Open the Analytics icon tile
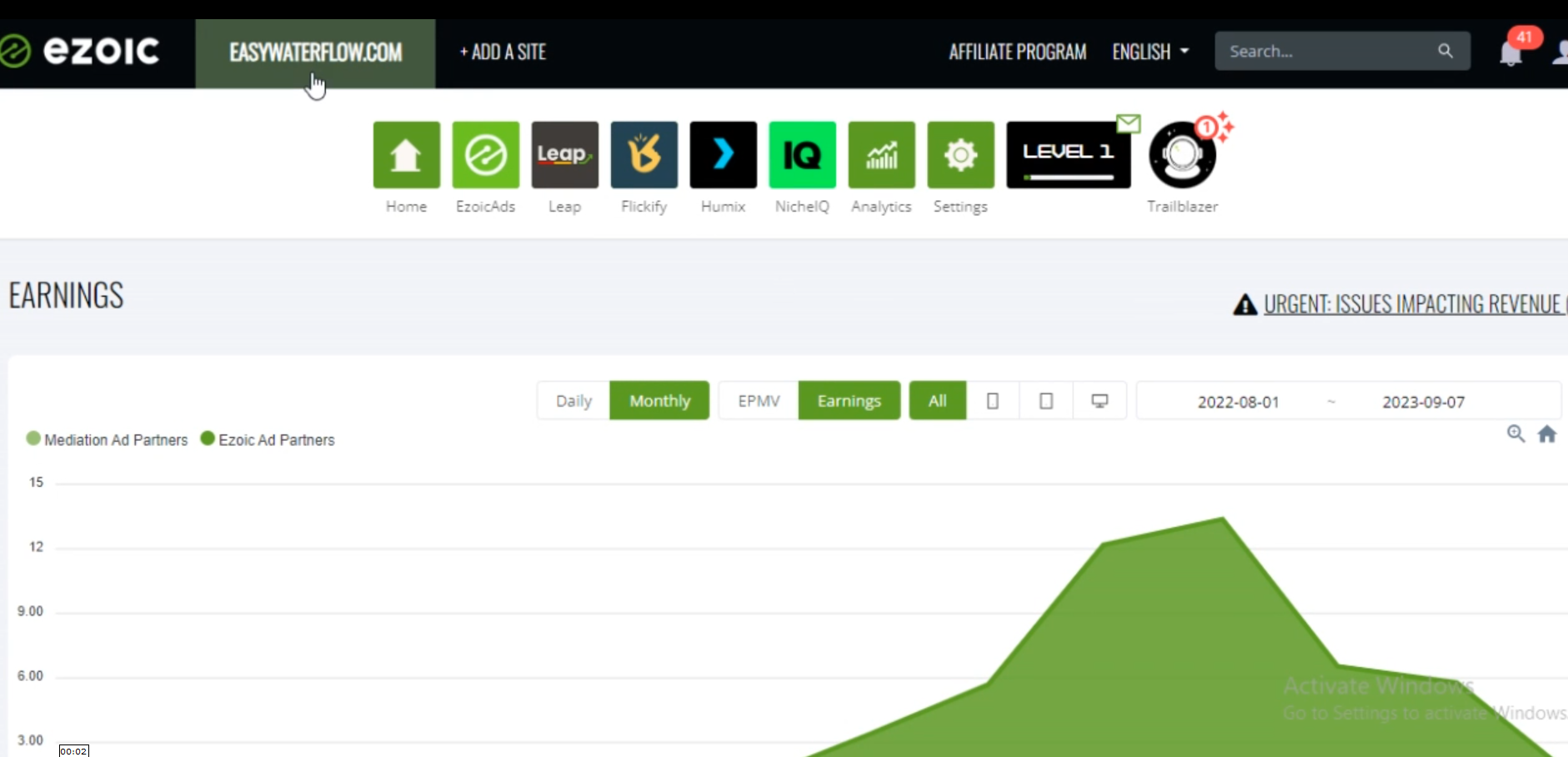This screenshot has height=757, width=1568. click(881, 155)
